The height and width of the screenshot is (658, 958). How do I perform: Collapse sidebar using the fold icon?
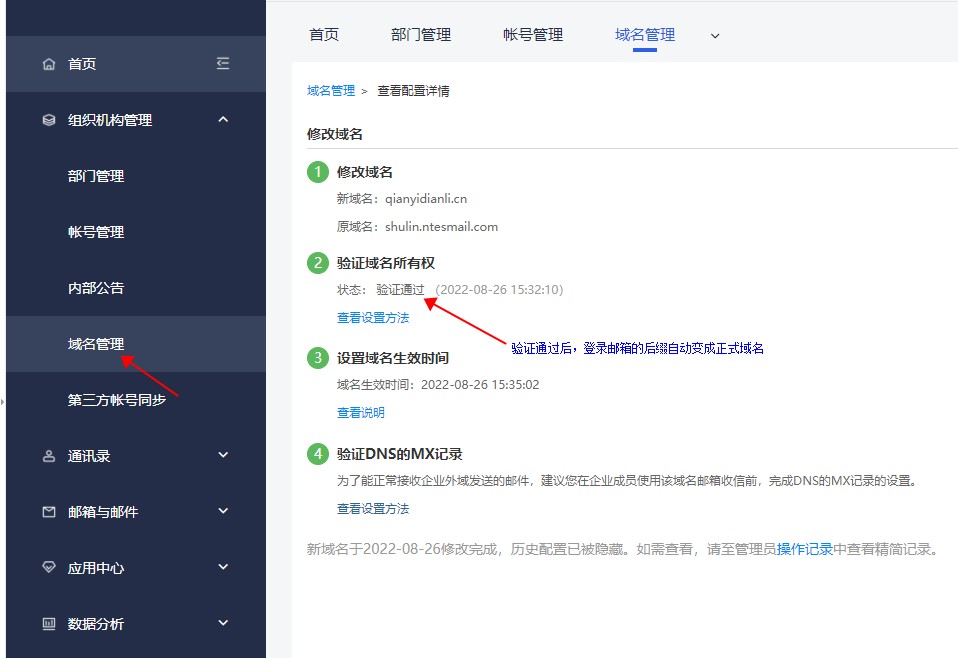click(x=223, y=64)
